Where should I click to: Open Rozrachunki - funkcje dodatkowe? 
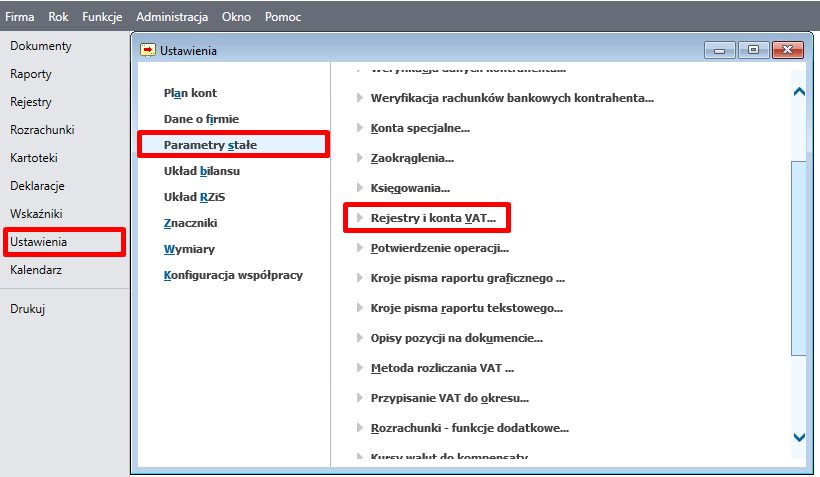(x=470, y=428)
